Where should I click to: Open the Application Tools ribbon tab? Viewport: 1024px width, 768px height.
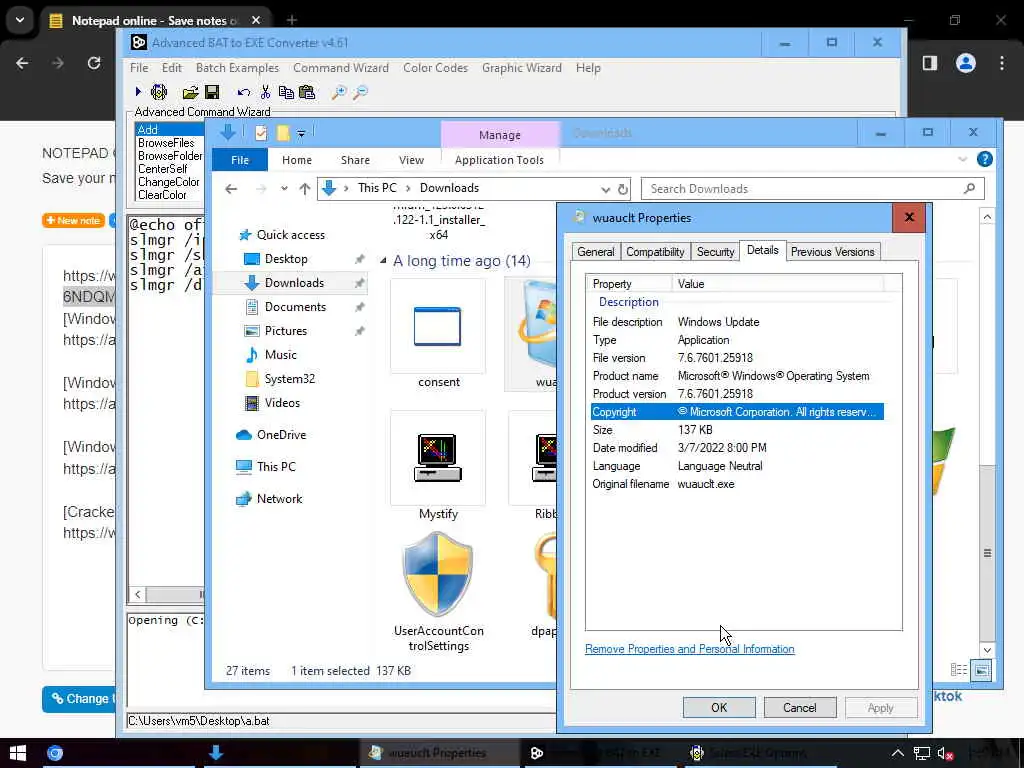click(499, 160)
